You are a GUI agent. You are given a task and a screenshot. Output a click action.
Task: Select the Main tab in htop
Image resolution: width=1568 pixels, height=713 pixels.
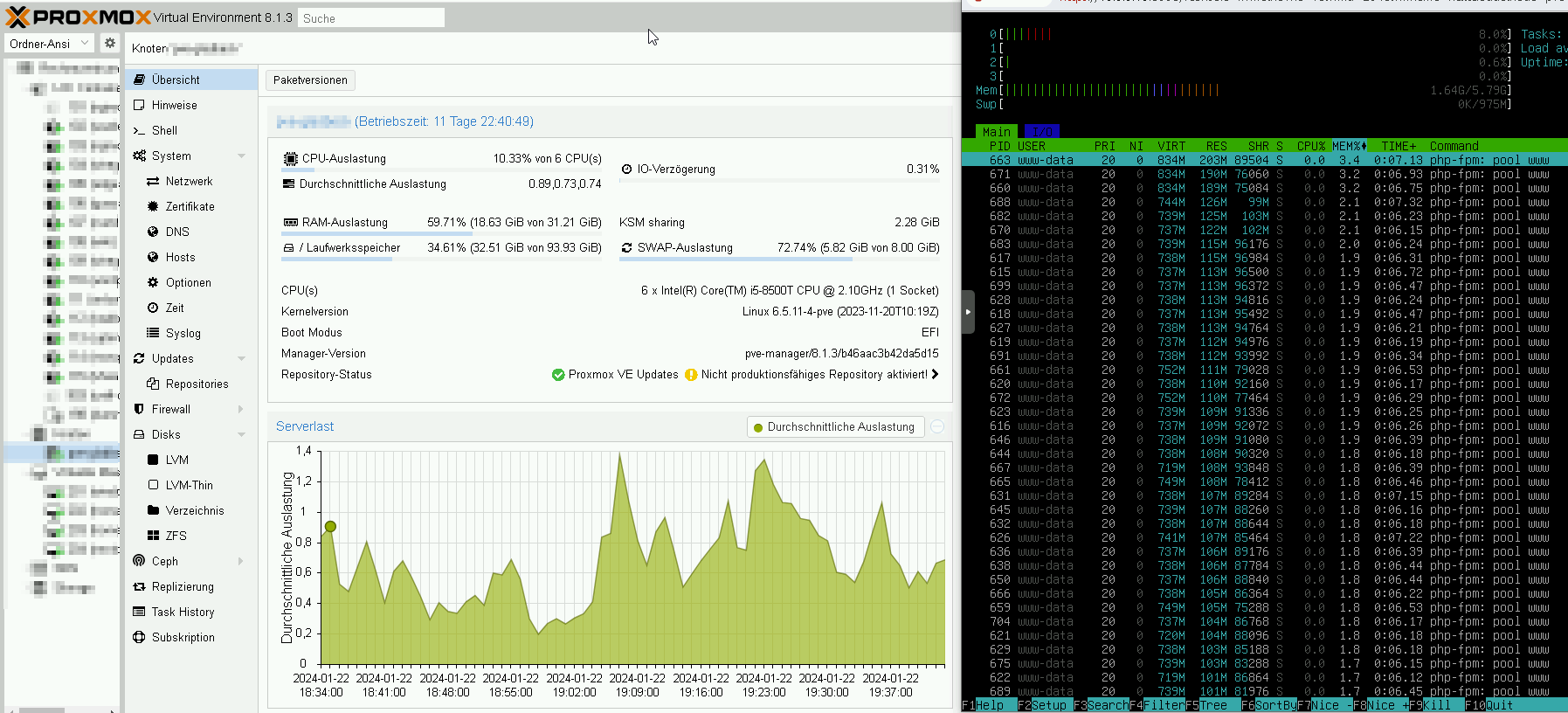pos(997,132)
